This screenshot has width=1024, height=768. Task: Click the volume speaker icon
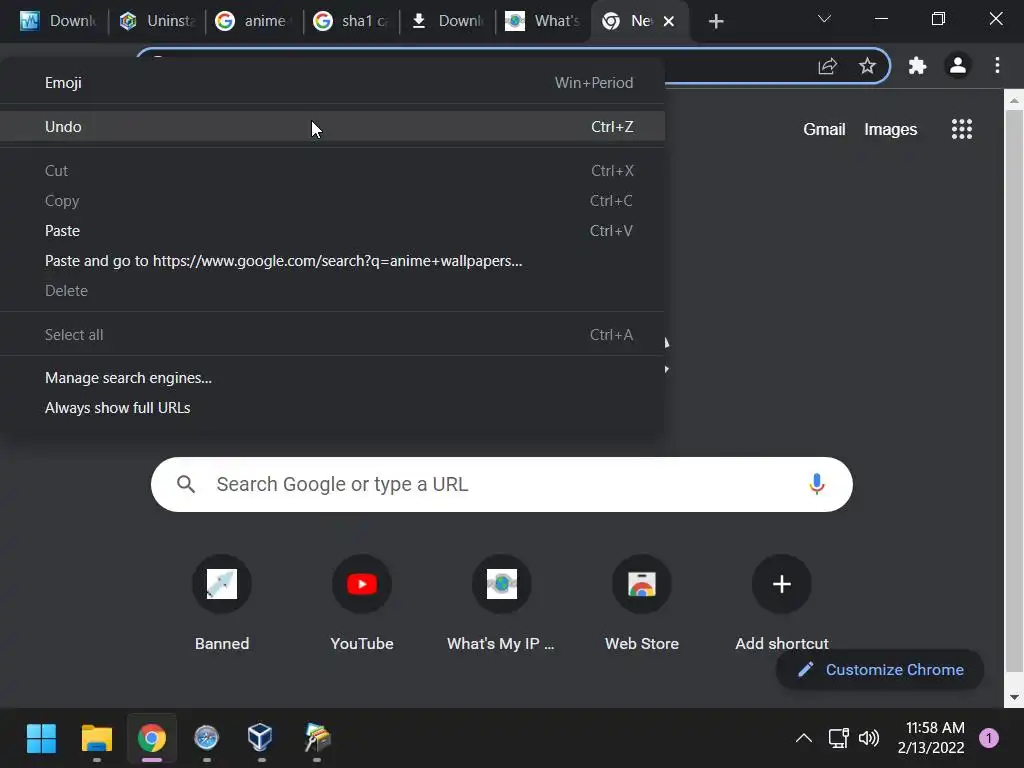[x=869, y=738]
